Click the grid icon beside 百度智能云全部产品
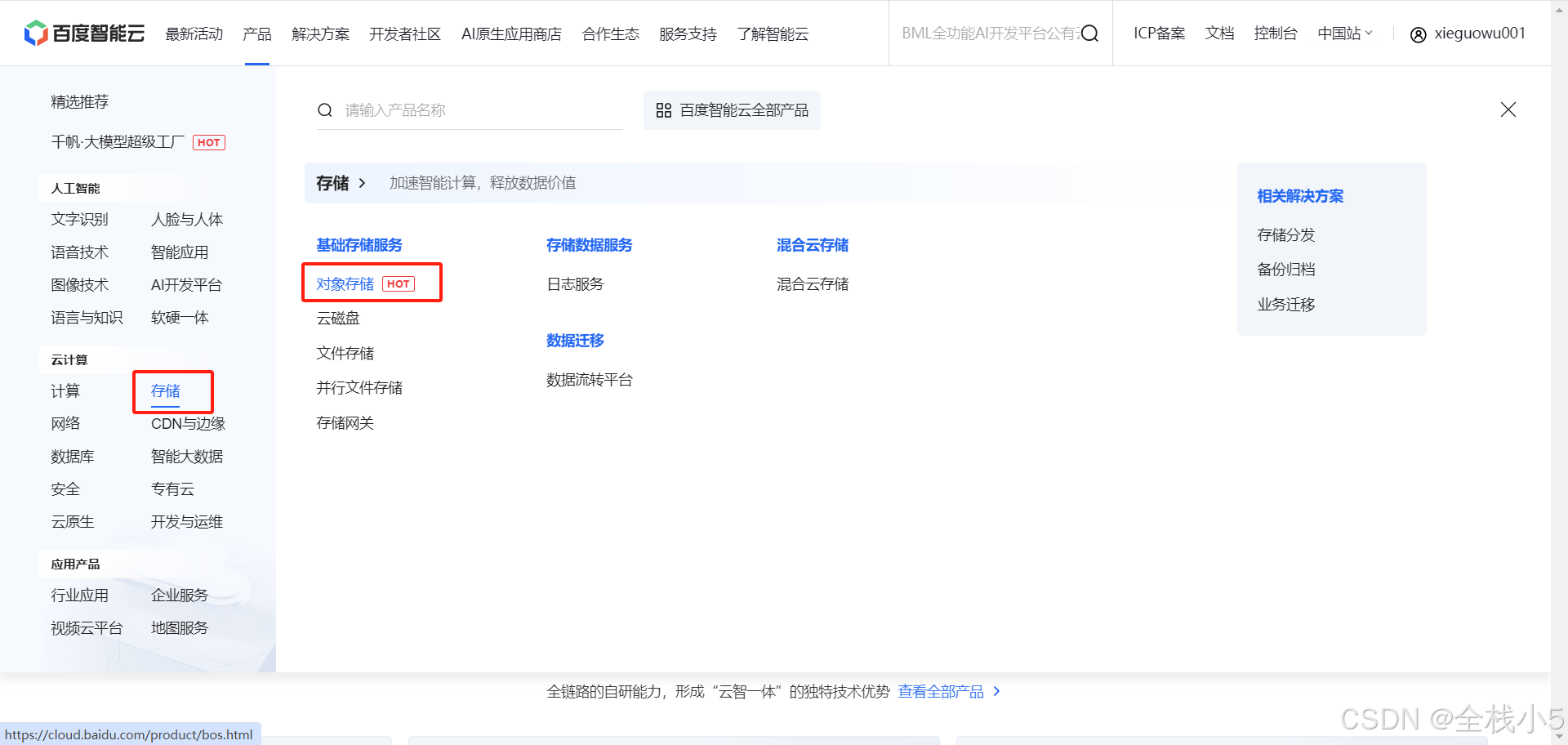 tap(664, 110)
